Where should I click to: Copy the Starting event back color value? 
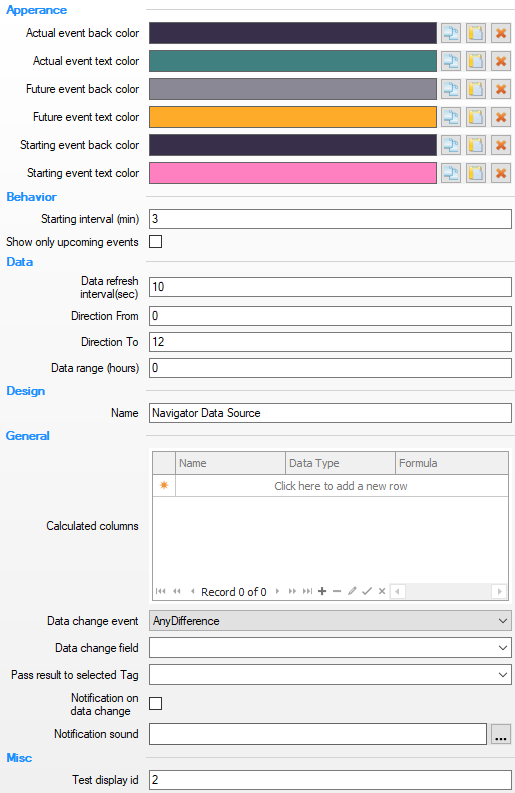click(450, 145)
